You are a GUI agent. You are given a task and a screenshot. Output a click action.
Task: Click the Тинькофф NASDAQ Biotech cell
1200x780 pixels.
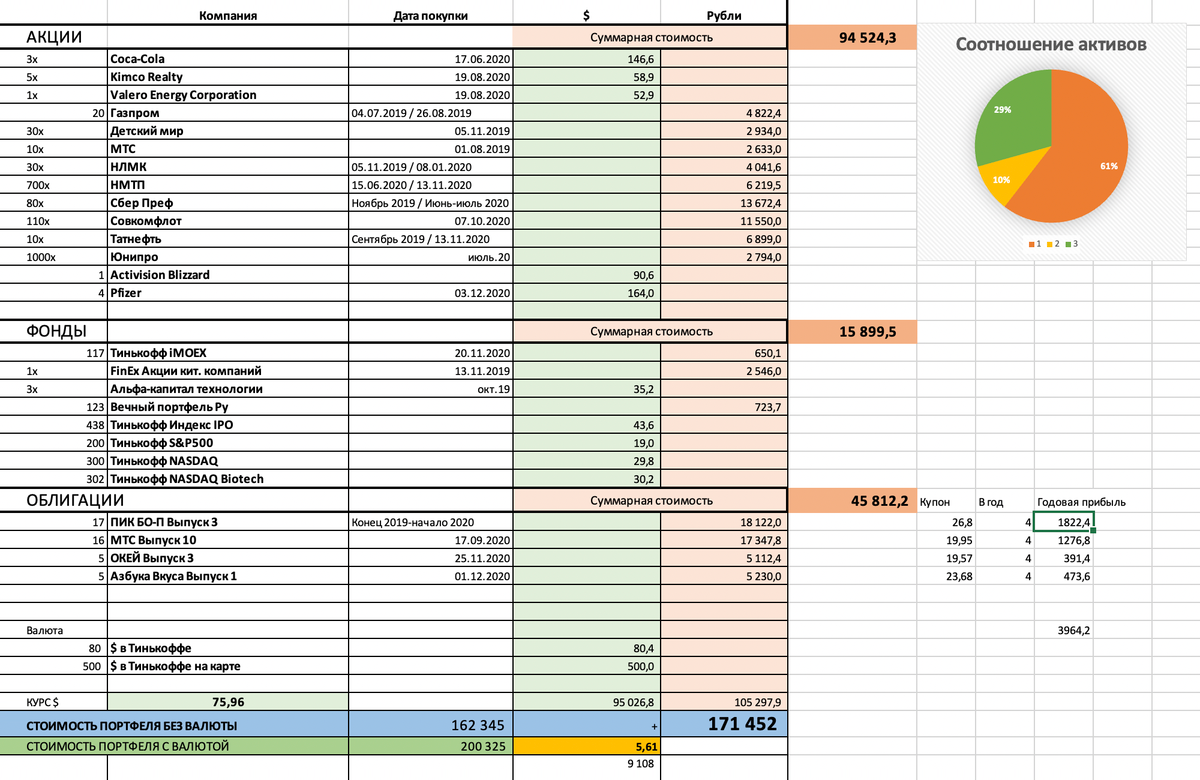pos(228,479)
